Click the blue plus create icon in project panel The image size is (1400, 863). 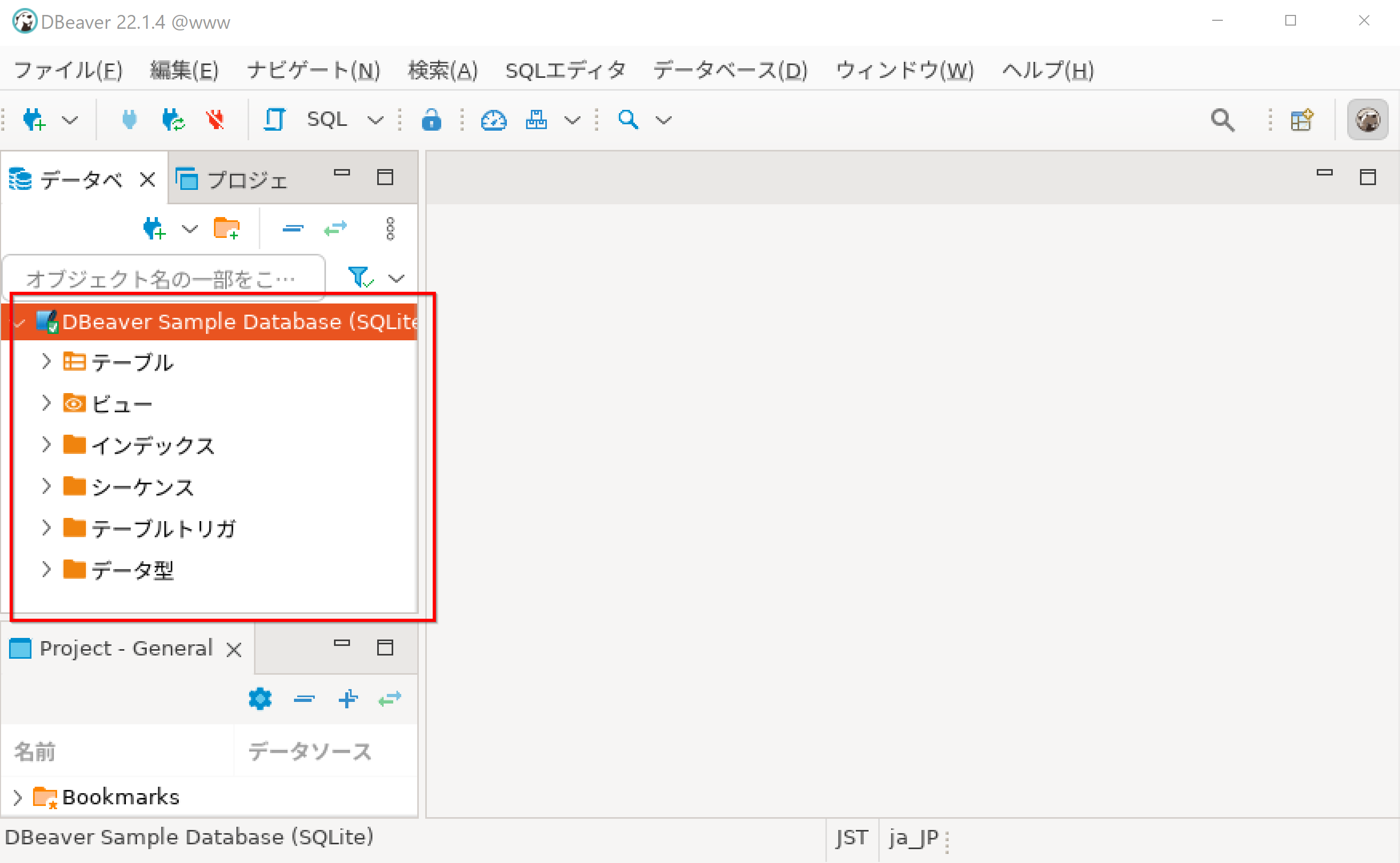pos(348,699)
